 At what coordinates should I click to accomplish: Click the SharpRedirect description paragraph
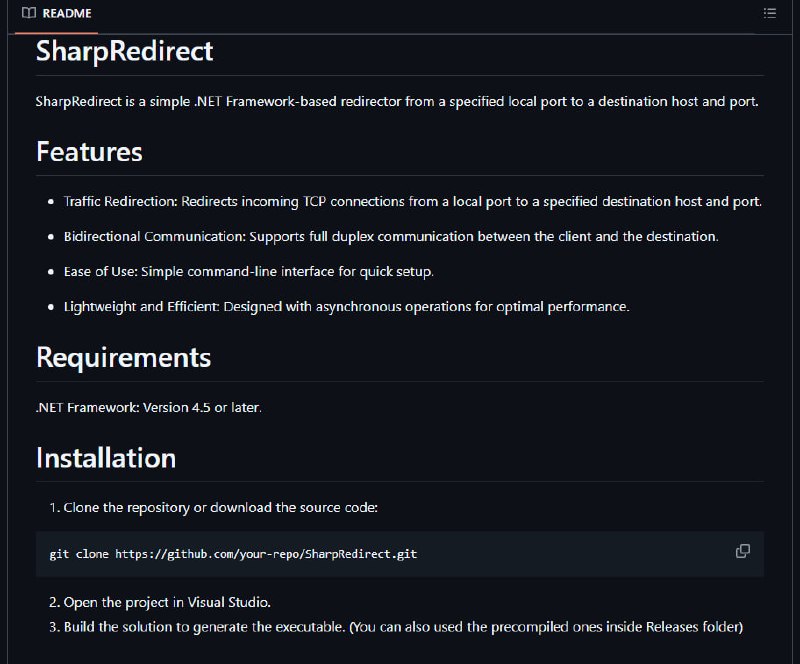397,102
